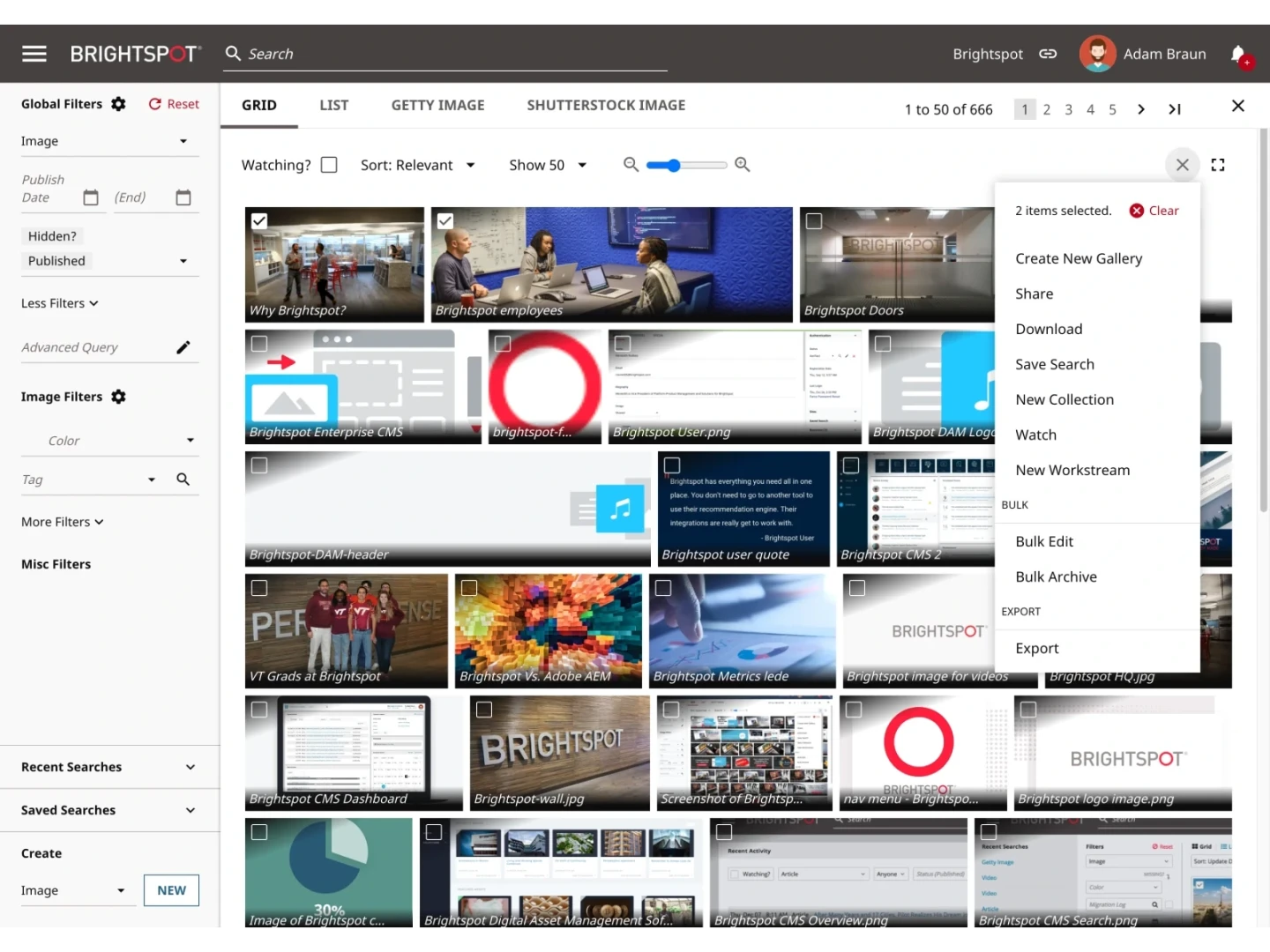Open the Image Filters gear settings

(118, 397)
